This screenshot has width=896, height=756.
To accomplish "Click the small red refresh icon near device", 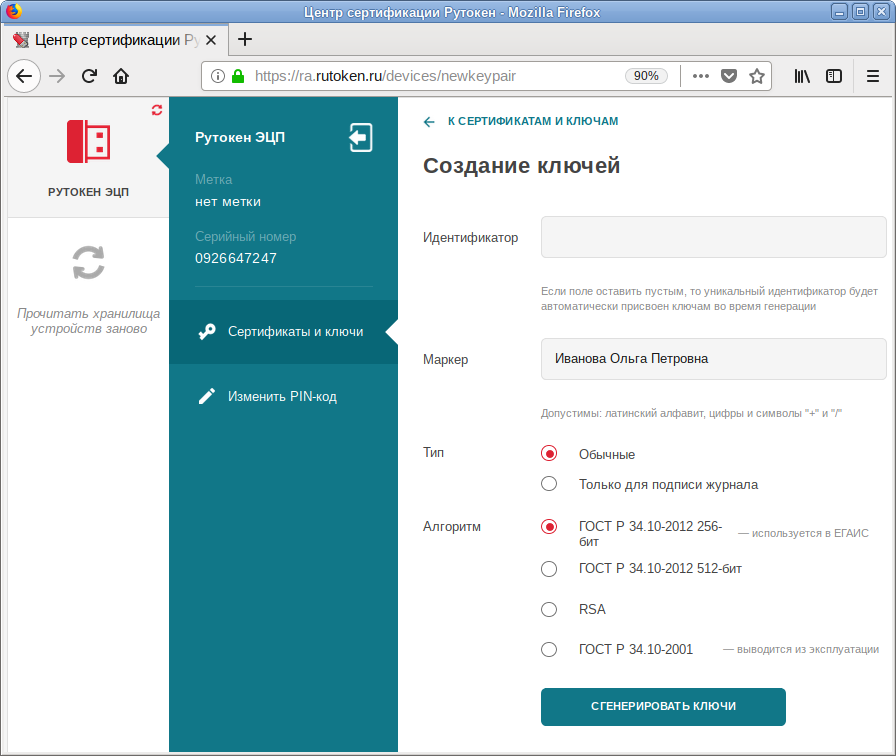I will pos(157,110).
